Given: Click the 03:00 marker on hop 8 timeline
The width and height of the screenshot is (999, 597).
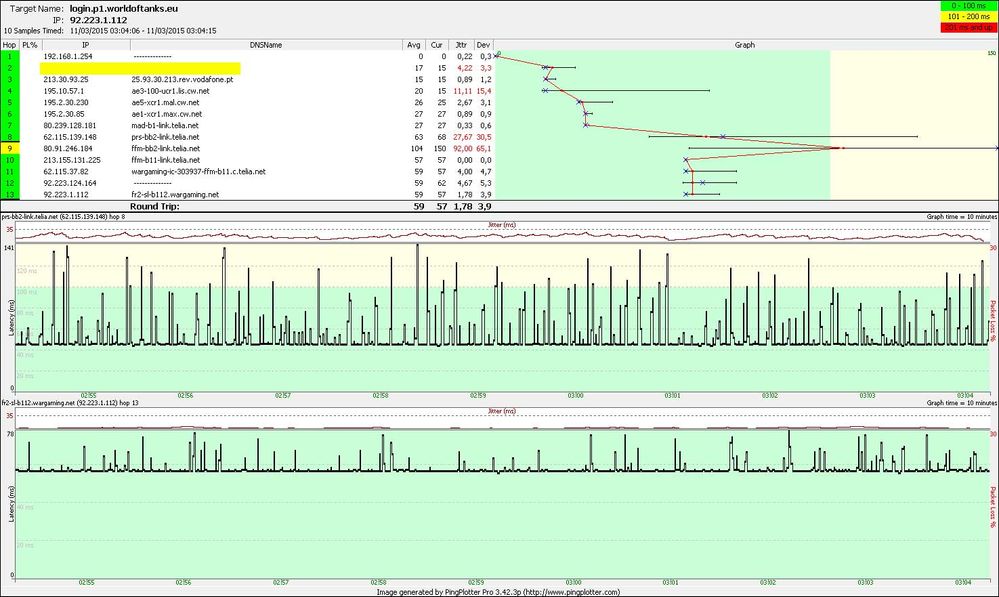Looking at the screenshot, I should tap(574, 395).
